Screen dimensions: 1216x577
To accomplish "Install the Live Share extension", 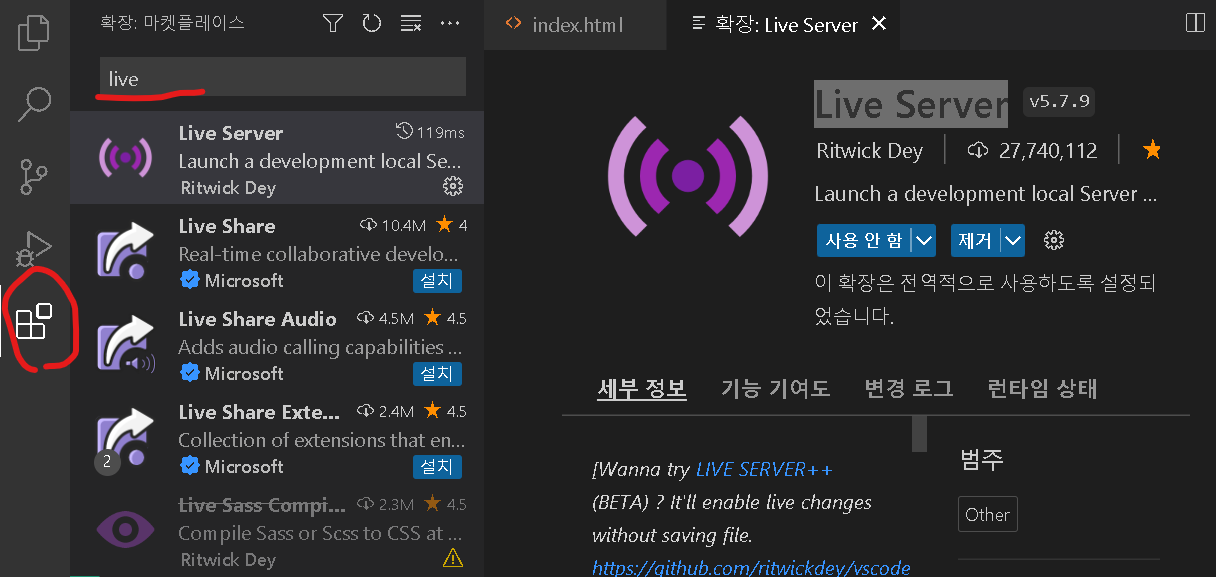I will [437, 280].
